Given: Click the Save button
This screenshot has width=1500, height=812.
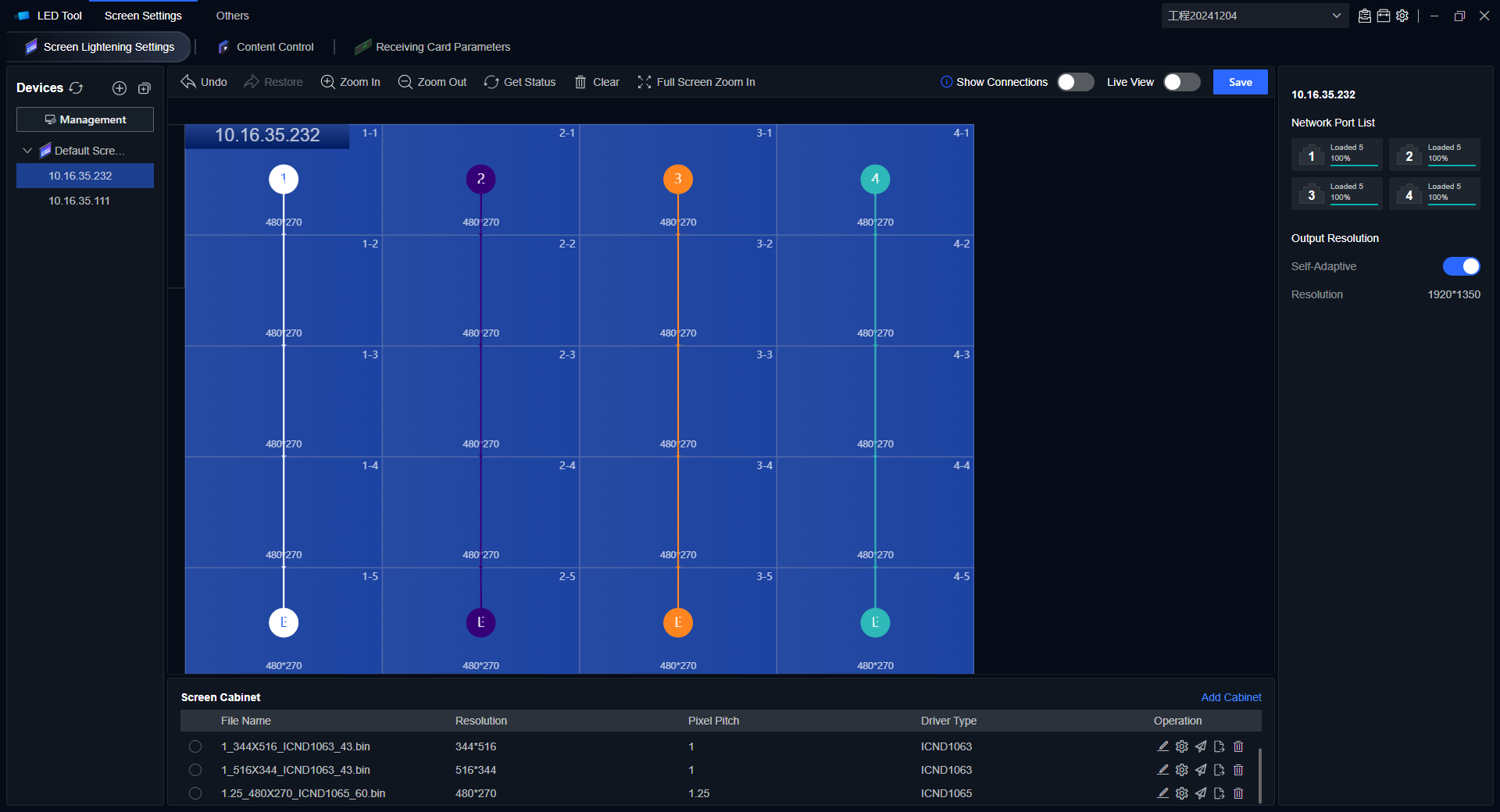Looking at the screenshot, I should tap(1240, 82).
